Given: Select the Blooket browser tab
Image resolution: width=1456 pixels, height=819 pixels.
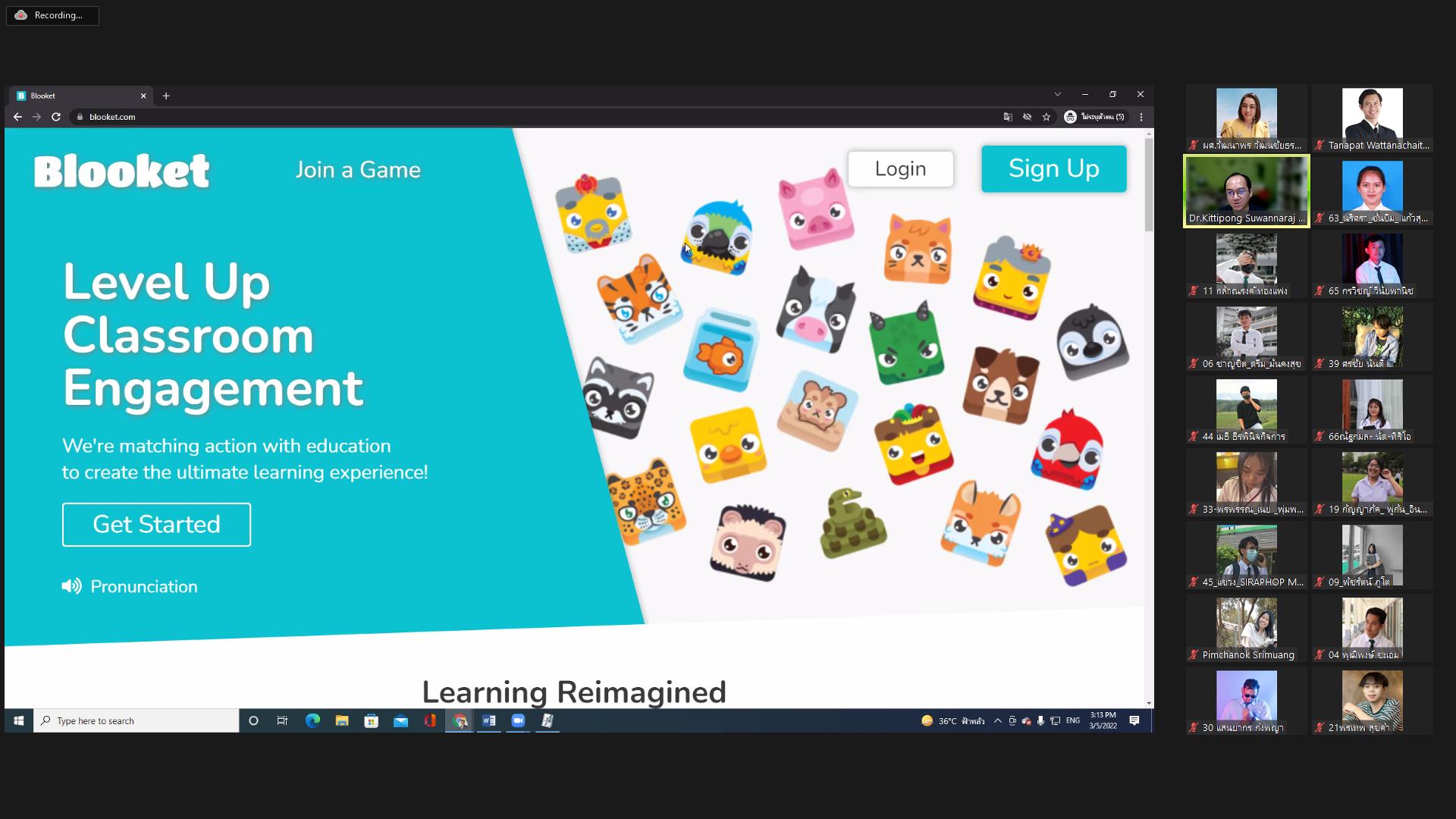Looking at the screenshot, I should [80, 96].
